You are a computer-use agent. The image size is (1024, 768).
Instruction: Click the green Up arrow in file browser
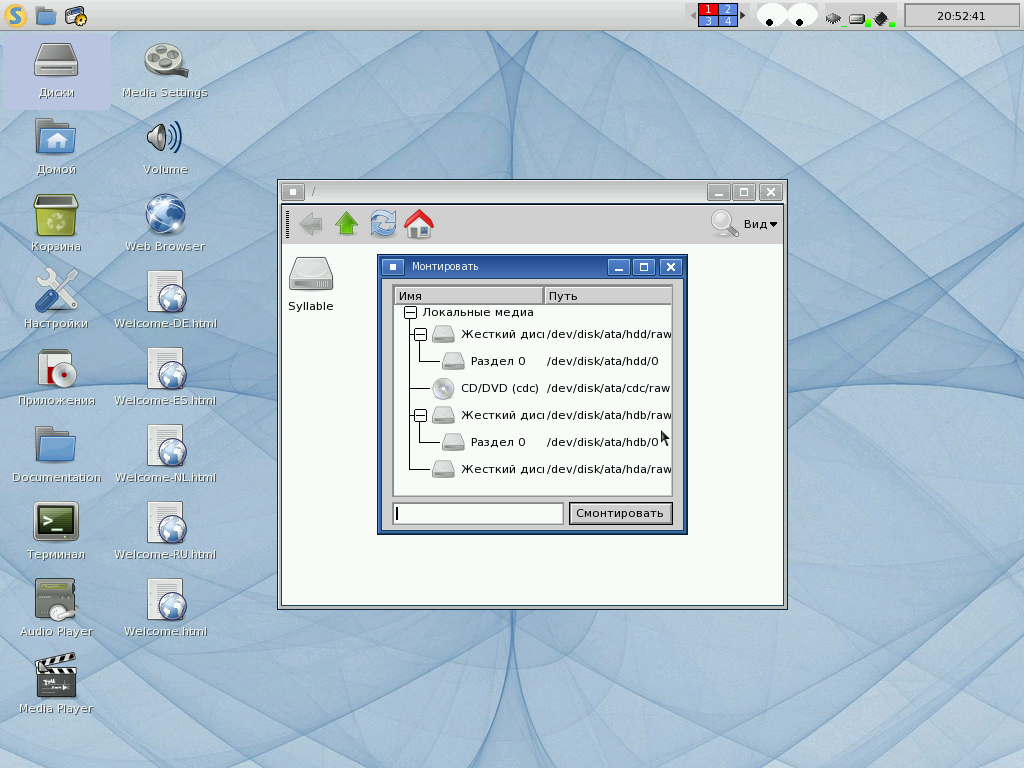pyautogui.click(x=347, y=224)
